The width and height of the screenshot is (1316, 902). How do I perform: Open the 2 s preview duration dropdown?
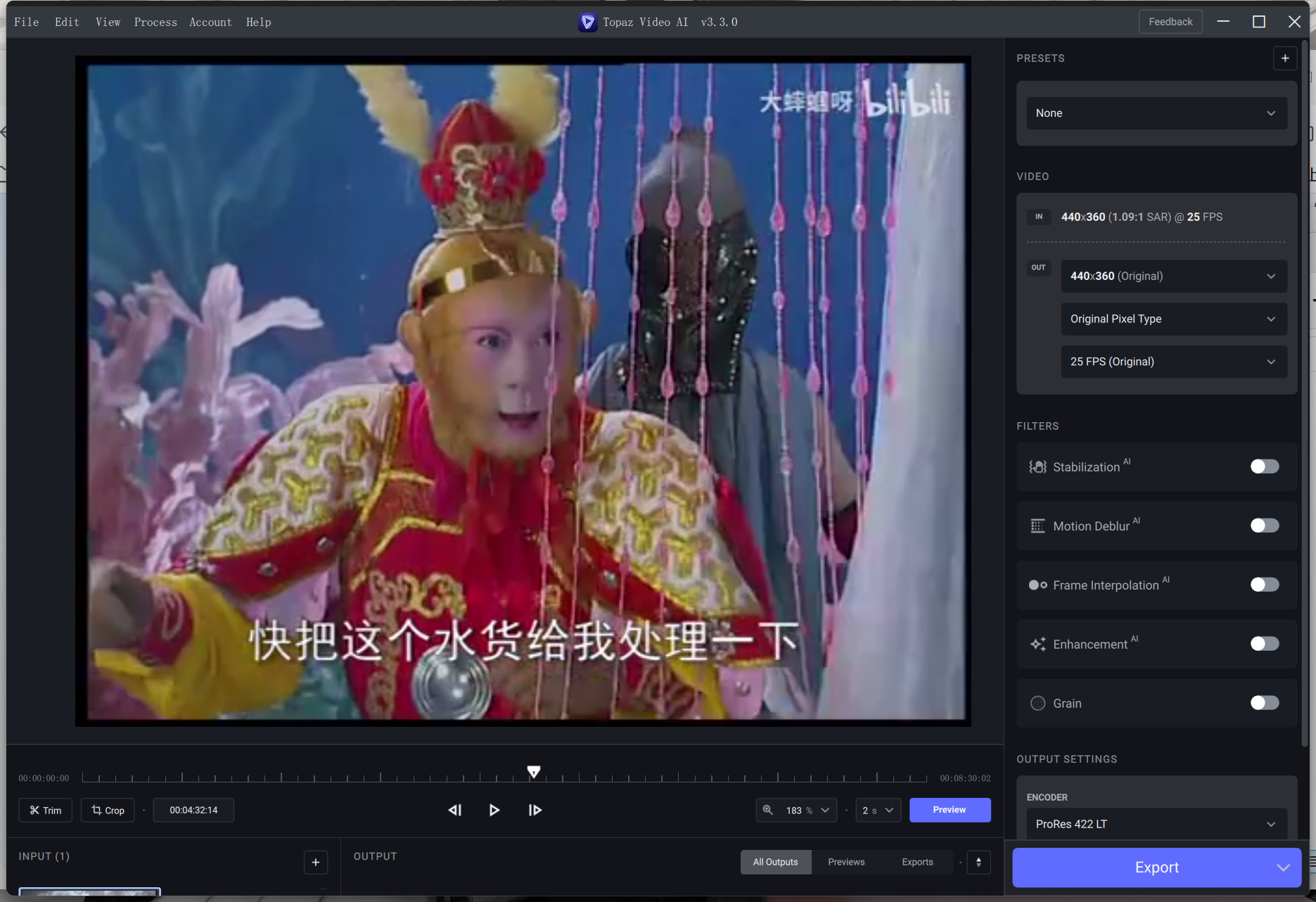pyautogui.click(x=878, y=811)
